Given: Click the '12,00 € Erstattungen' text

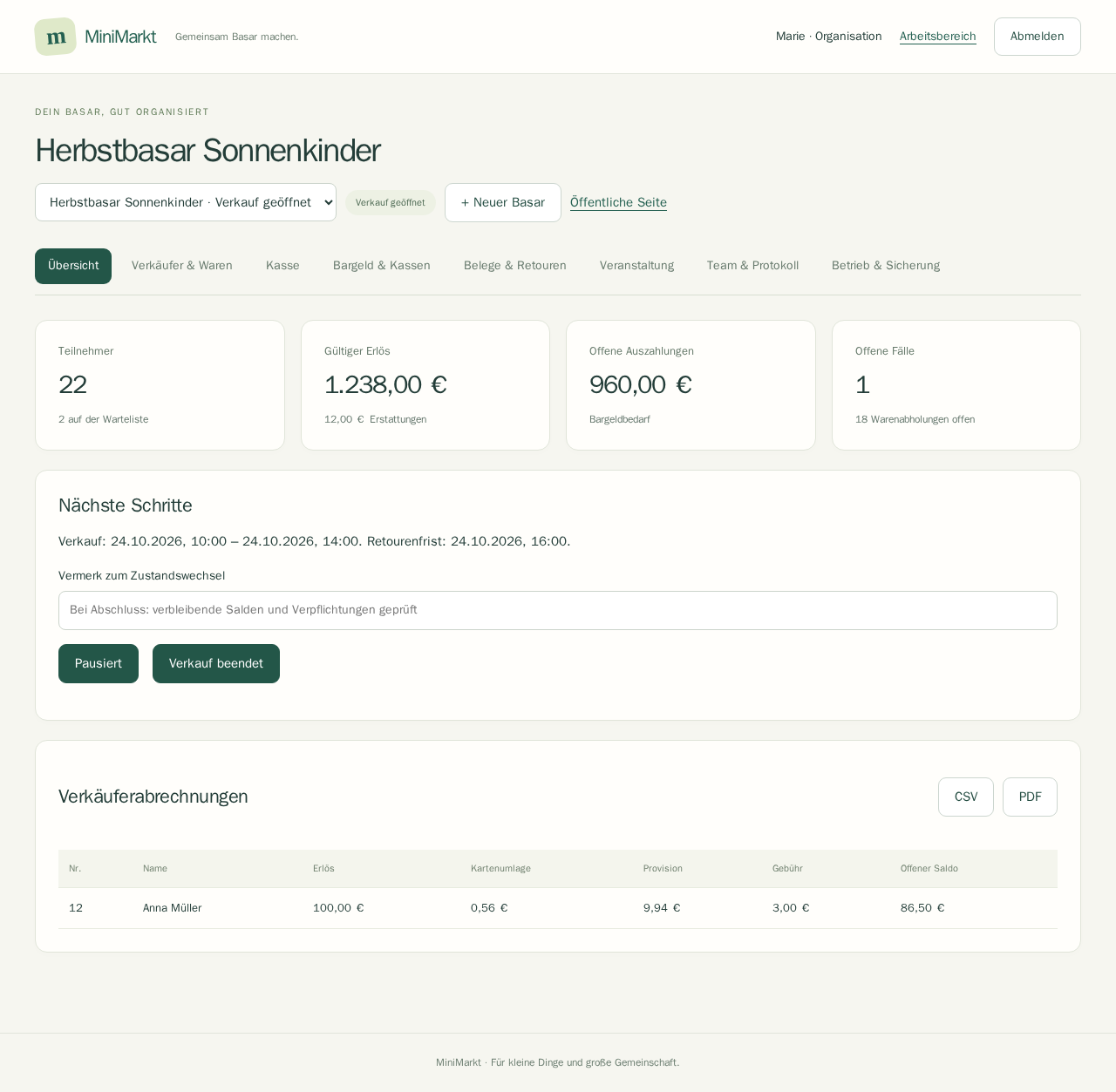Looking at the screenshot, I should point(376,419).
